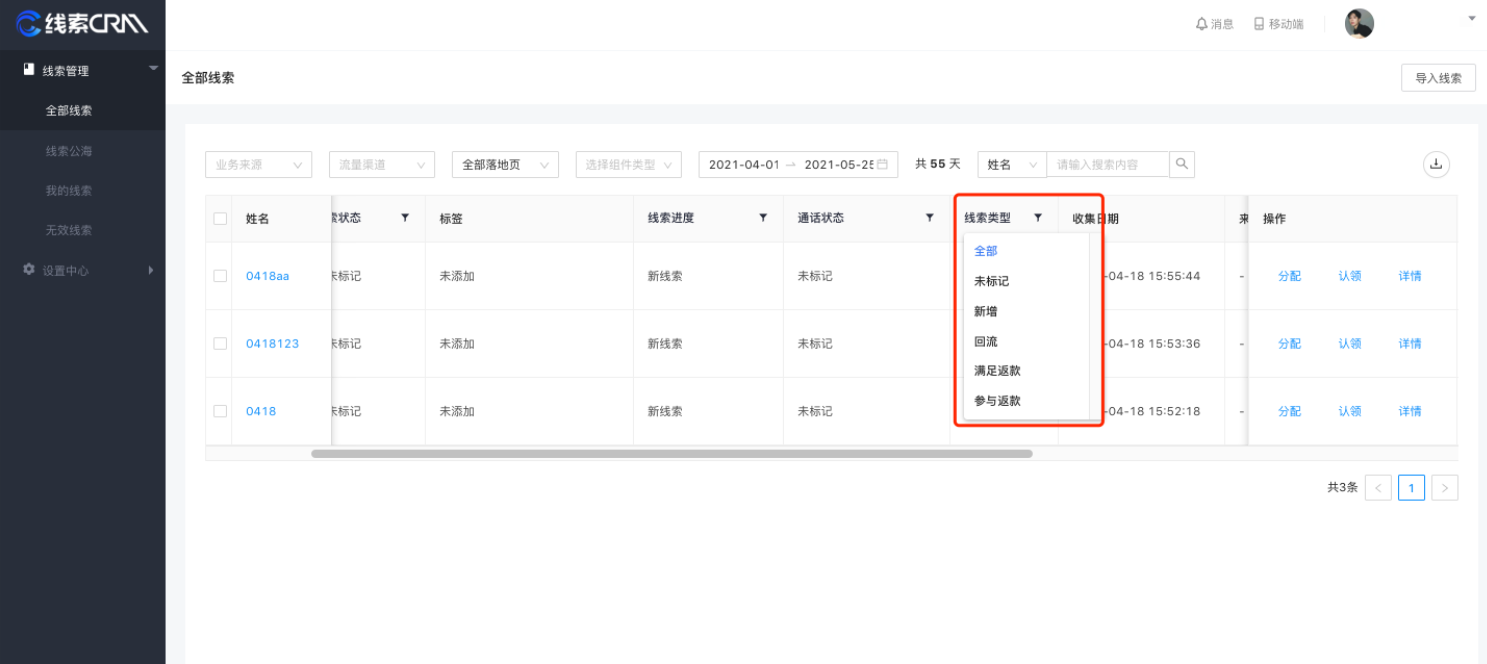Open the filter funnel on 线索进度 column
1487x664 pixels.
click(x=763, y=217)
